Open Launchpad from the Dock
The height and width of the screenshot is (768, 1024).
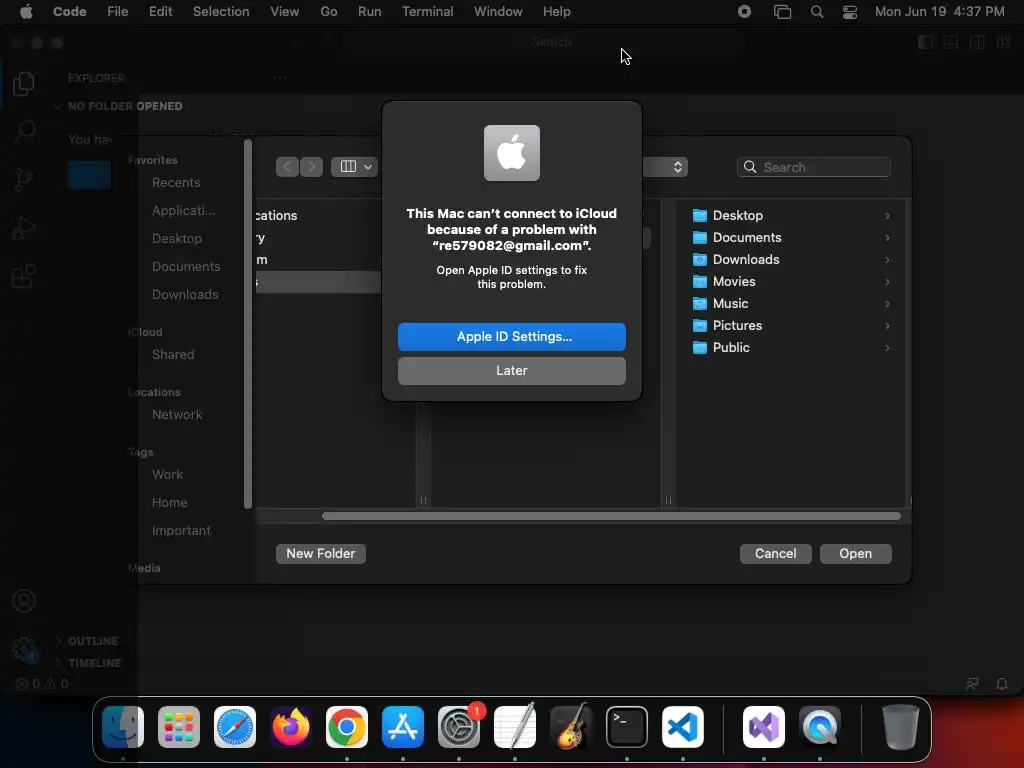[179, 727]
